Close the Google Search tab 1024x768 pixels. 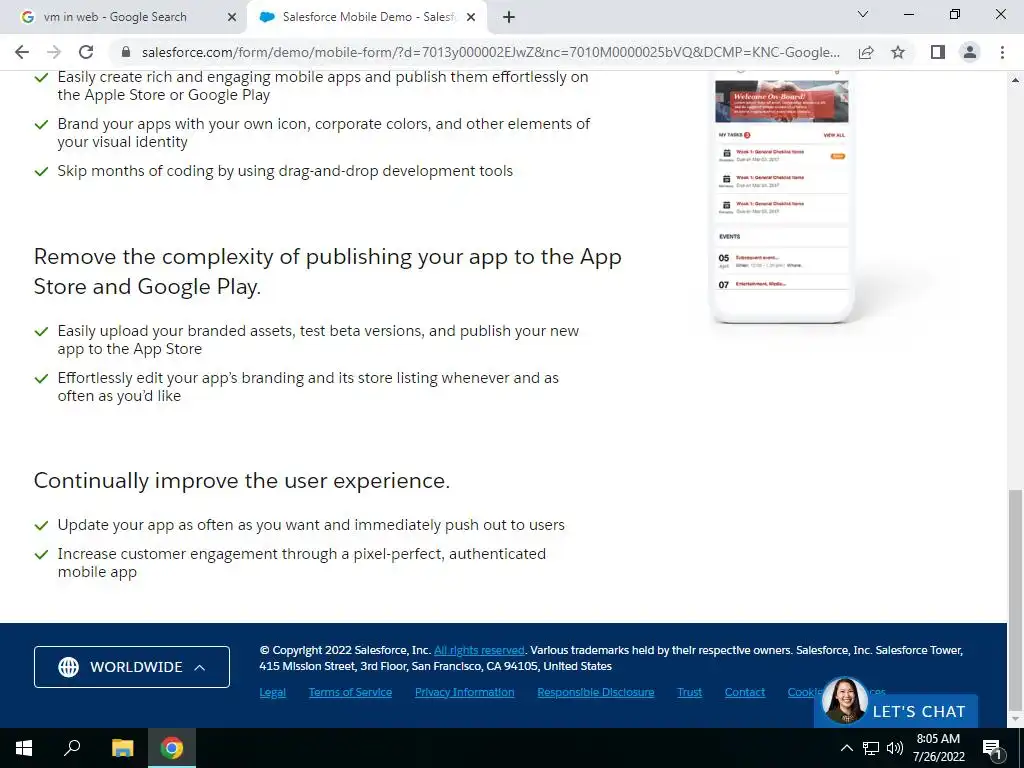[x=232, y=17]
